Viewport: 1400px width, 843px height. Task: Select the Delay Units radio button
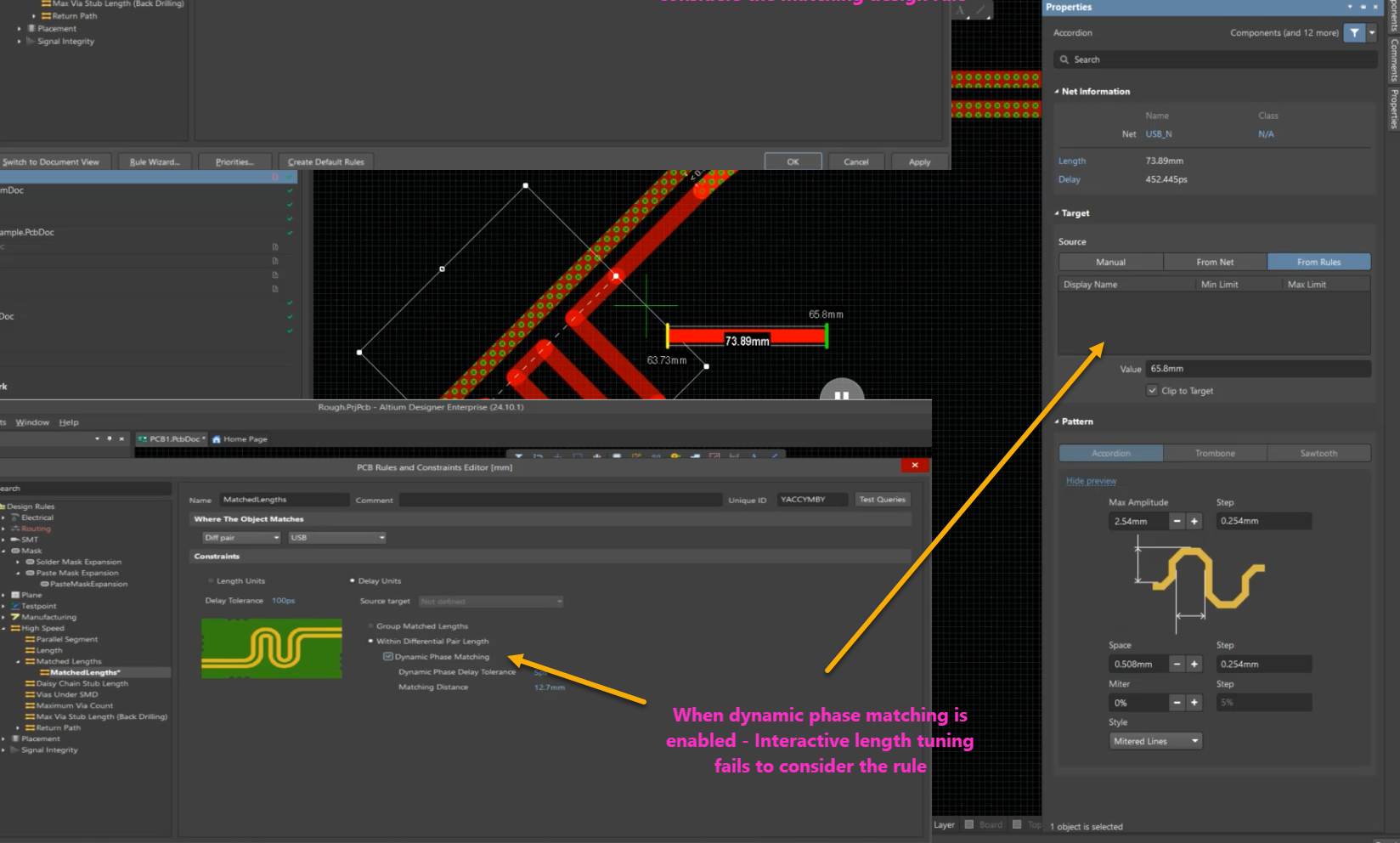[353, 580]
